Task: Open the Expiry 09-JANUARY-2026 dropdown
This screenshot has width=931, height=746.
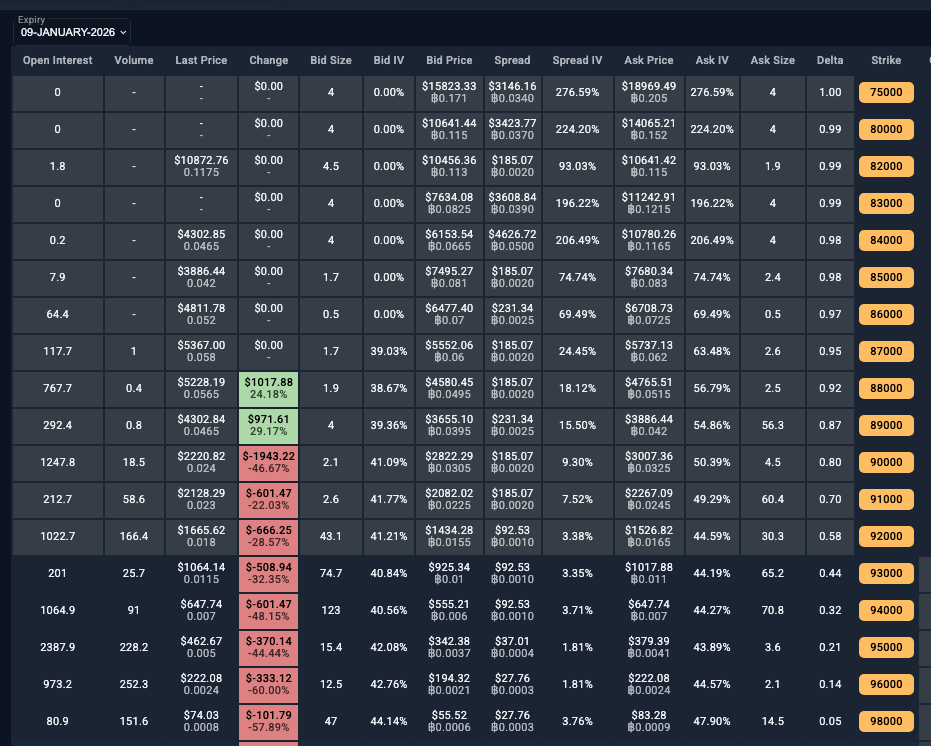Action: tap(72, 32)
